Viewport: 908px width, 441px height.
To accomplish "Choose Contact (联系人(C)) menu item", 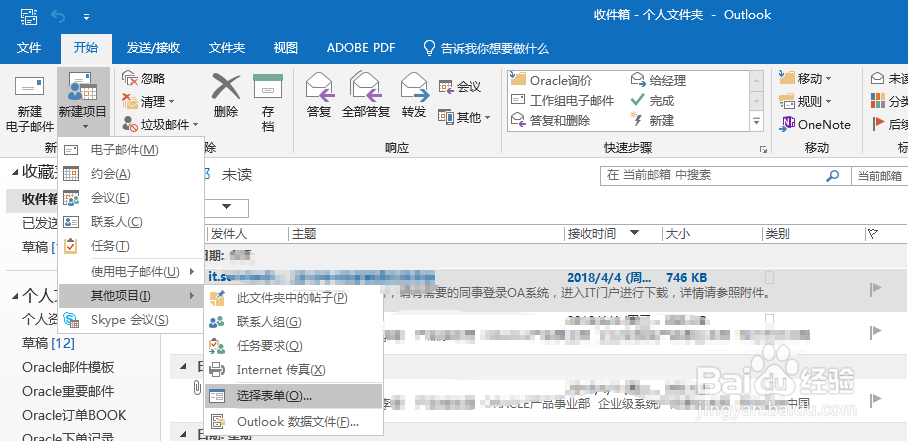I will 131,222.
